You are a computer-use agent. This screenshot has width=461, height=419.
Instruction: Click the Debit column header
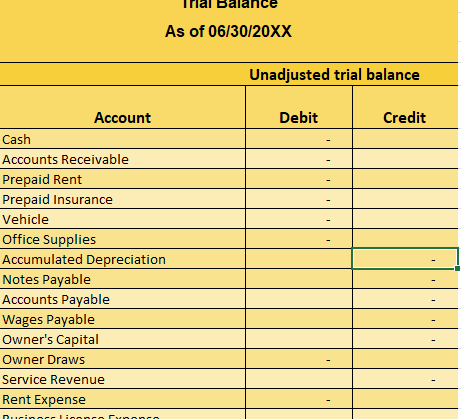[299, 107]
